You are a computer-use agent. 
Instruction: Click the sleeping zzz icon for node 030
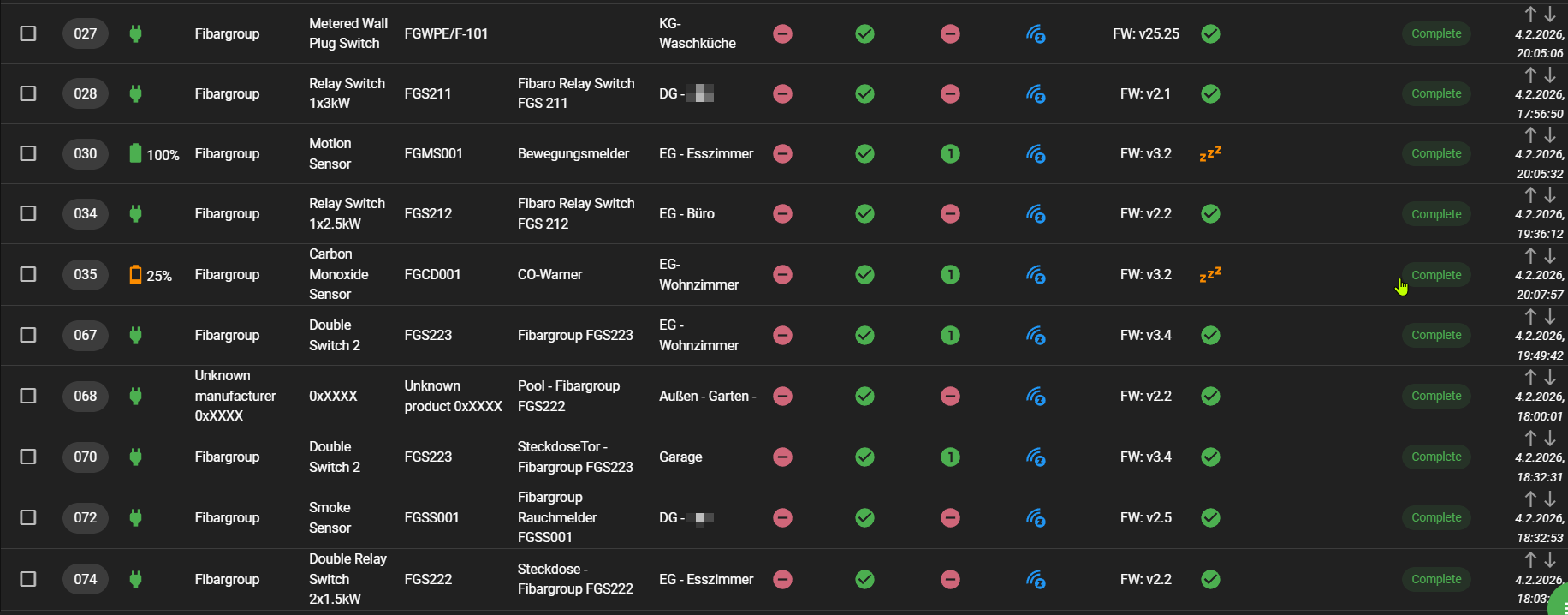(1210, 153)
